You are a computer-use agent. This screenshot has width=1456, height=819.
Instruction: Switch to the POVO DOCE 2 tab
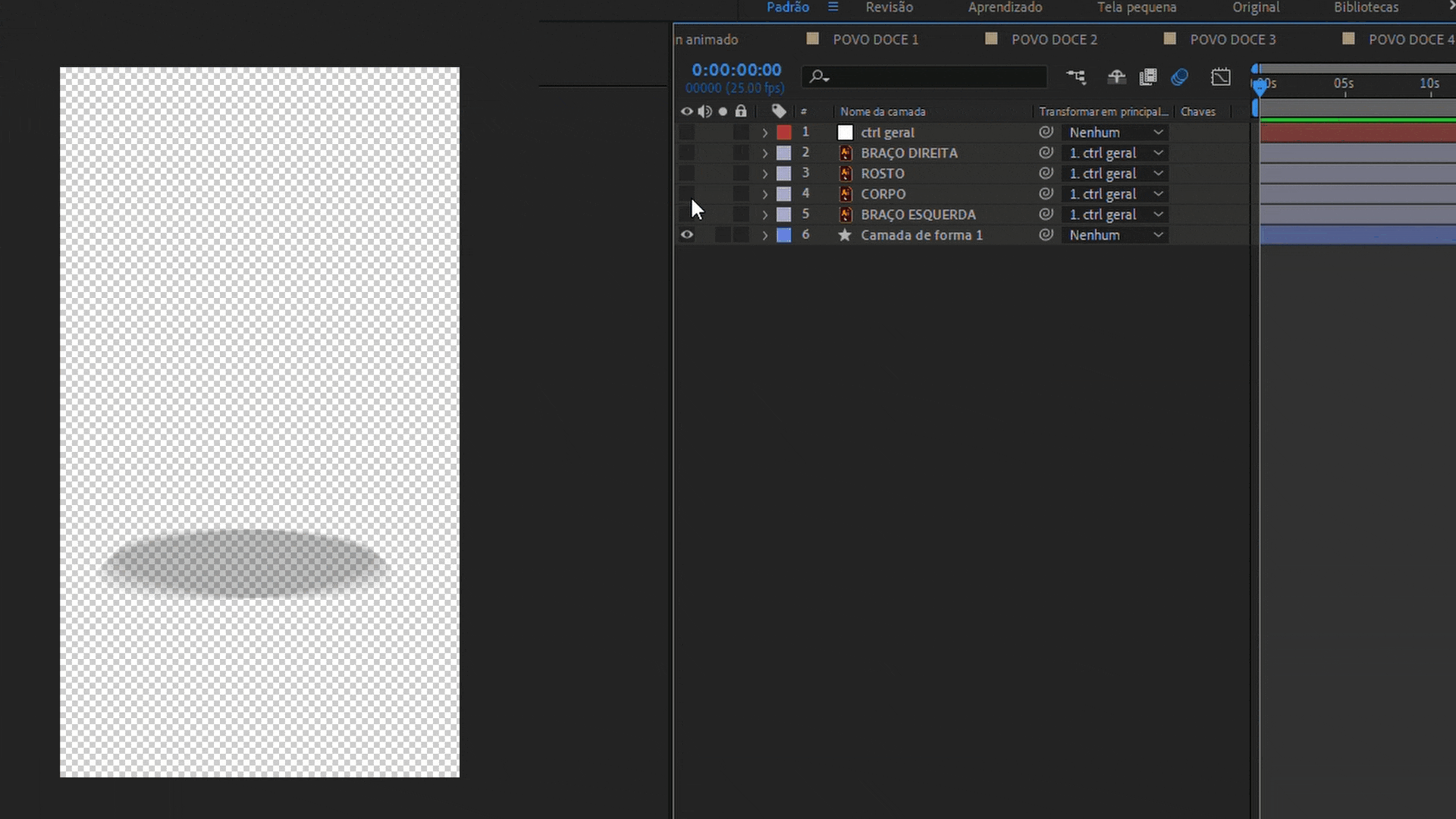[1053, 39]
